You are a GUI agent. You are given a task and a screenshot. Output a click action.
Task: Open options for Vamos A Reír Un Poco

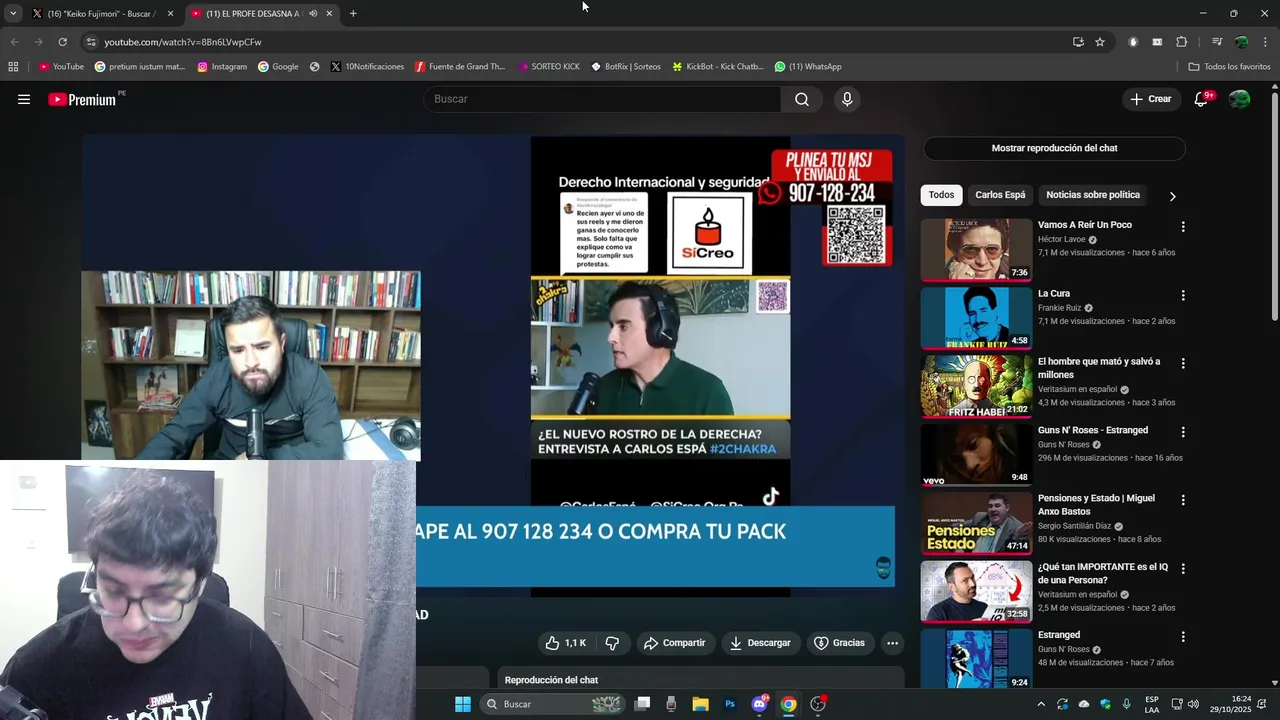click(x=1183, y=227)
